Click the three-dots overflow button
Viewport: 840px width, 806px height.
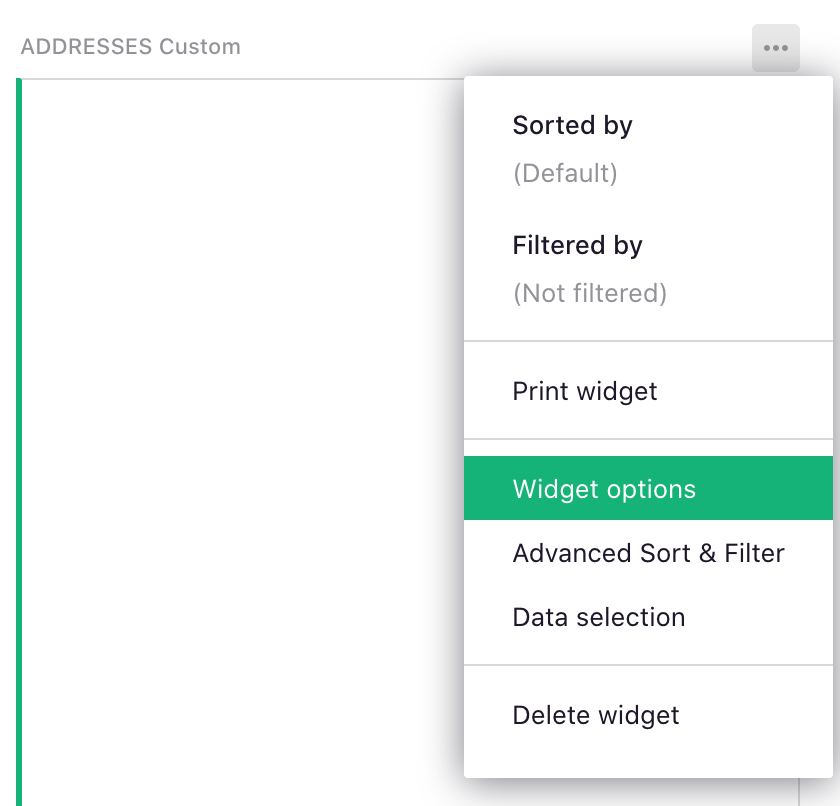(776, 47)
